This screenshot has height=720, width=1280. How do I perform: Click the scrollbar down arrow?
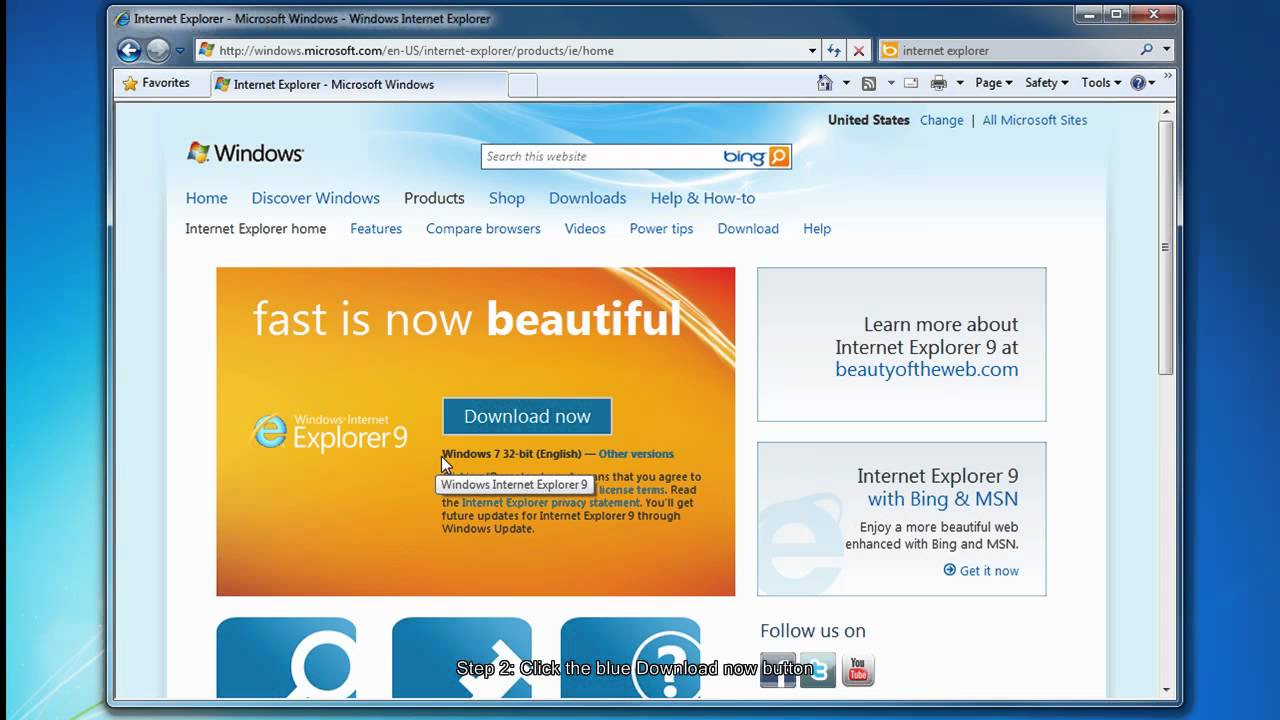click(x=1165, y=689)
